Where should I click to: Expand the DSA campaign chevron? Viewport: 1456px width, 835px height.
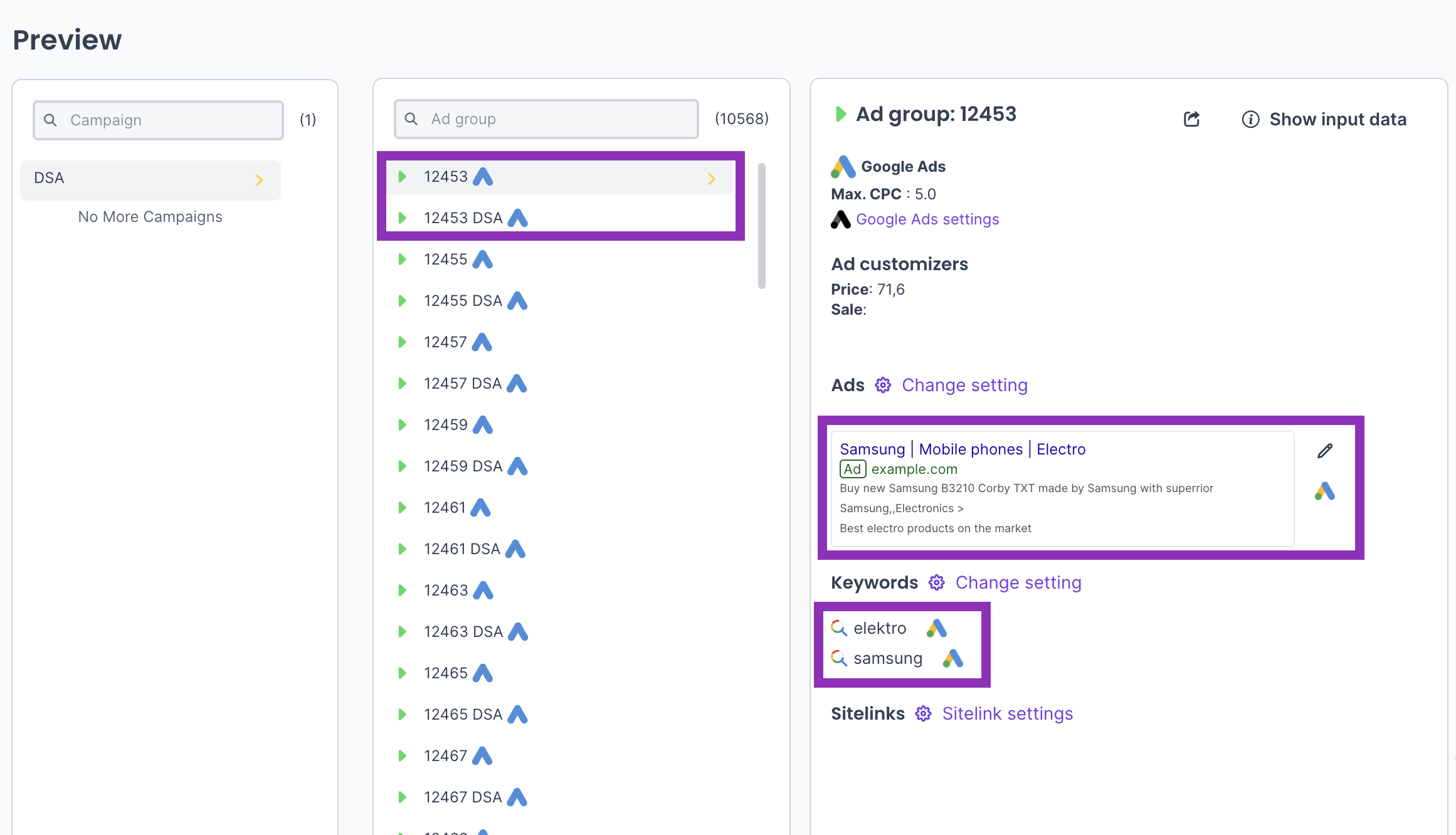[259, 181]
